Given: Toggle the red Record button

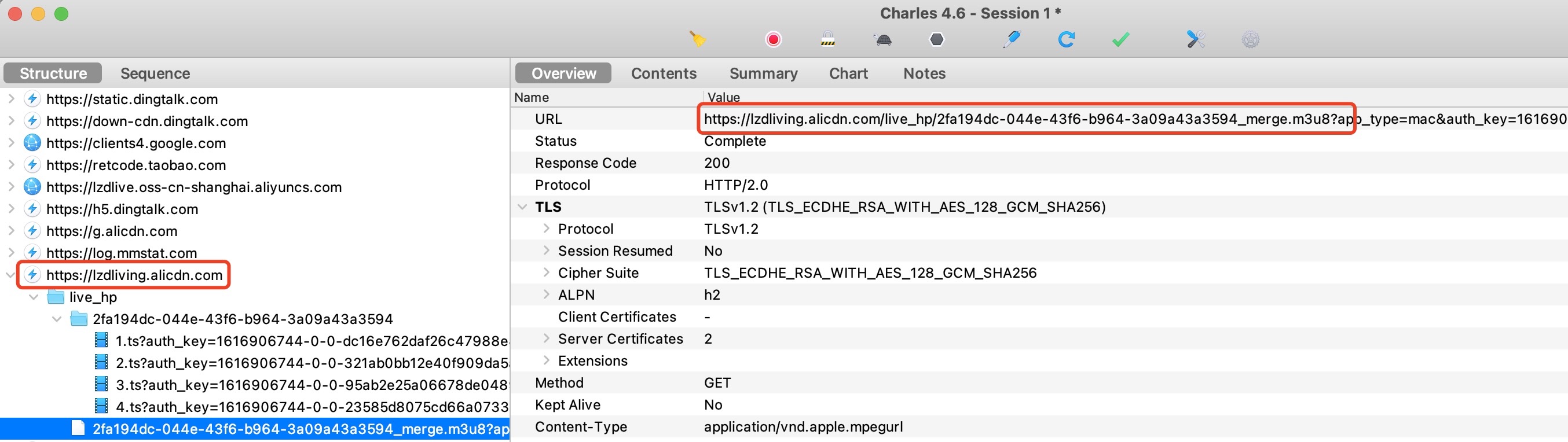Looking at the screenshot, I should tap(773, 39).
